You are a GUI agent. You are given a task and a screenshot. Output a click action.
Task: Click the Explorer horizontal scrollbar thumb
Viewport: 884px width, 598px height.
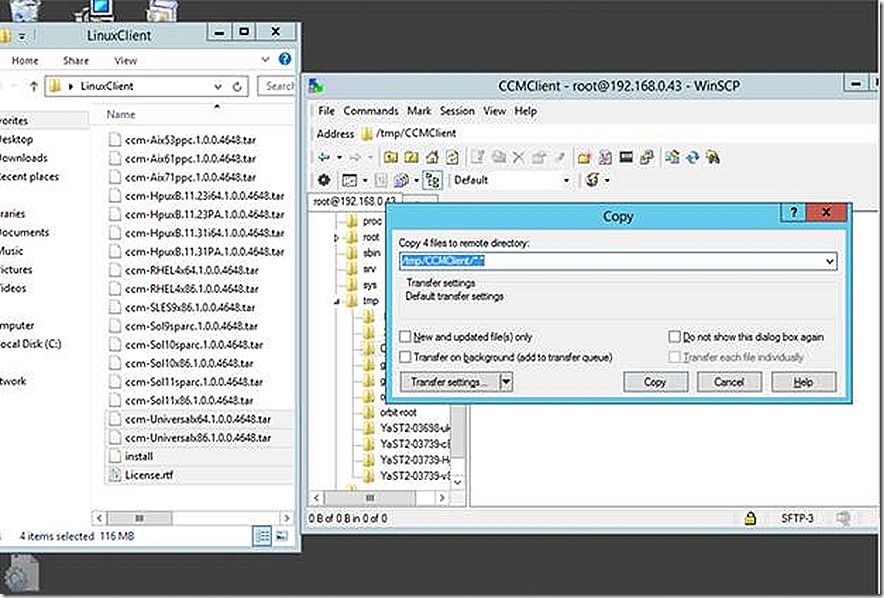139,517
